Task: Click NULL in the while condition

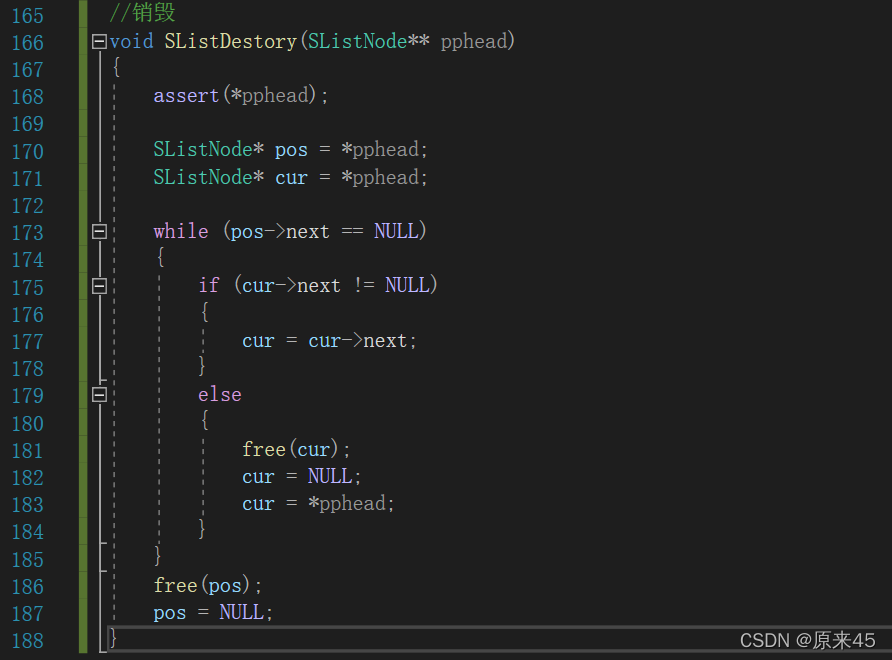Action: point(396,231)
